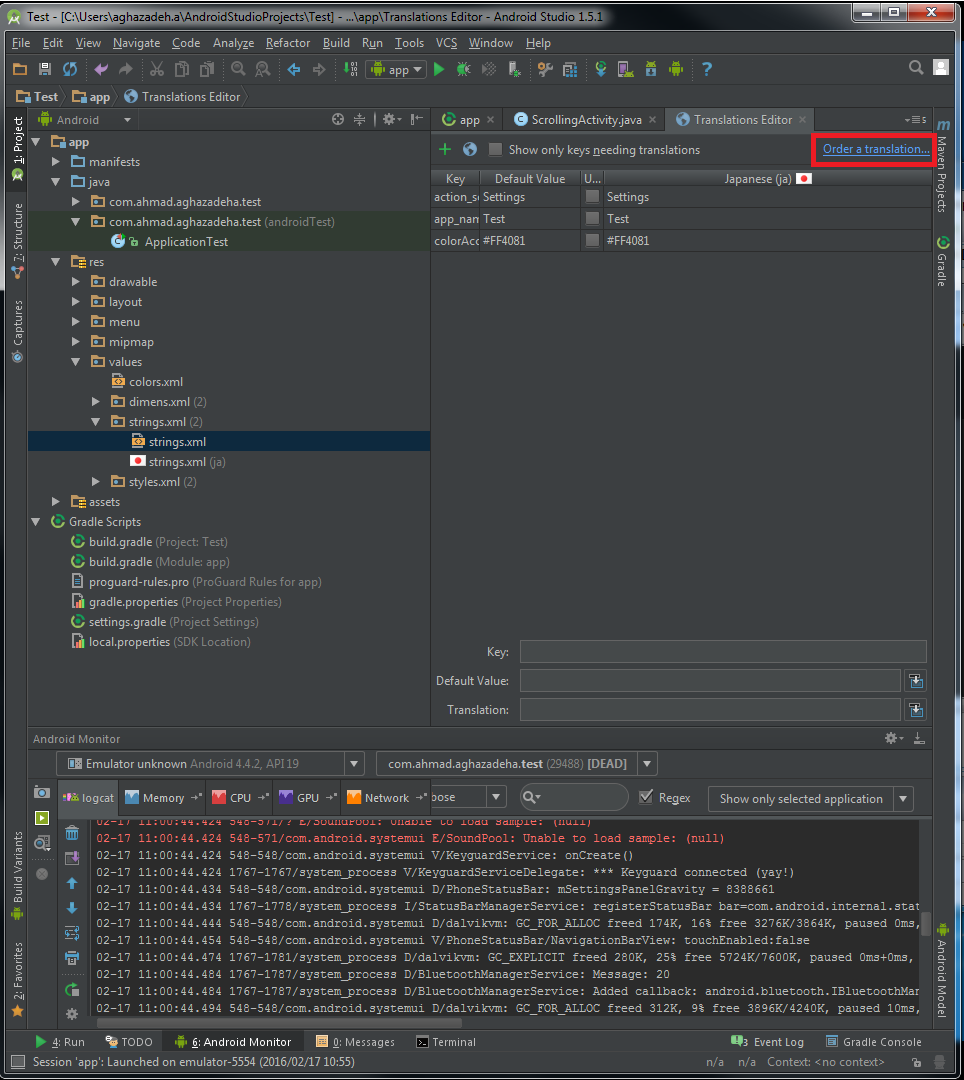Open the AVD Manager icon
Image resolution: width=964 pixels, height=1080 pixels.
coord(625,69)
